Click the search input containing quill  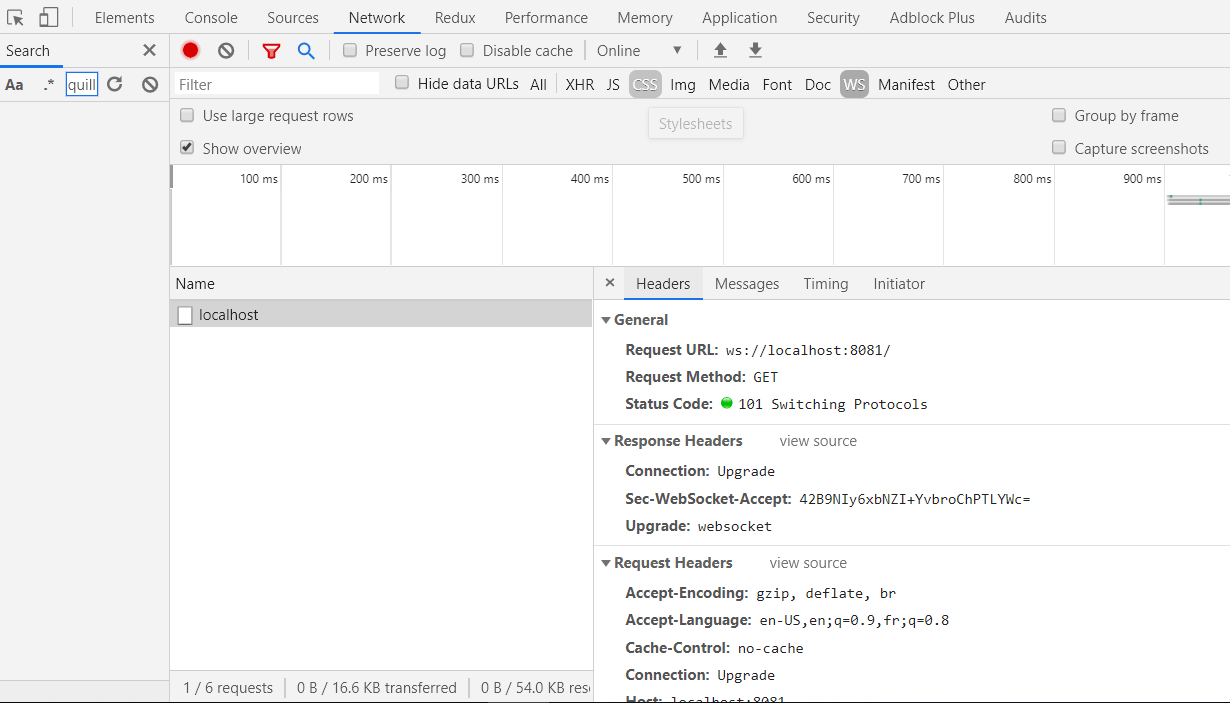click(82, 85)
